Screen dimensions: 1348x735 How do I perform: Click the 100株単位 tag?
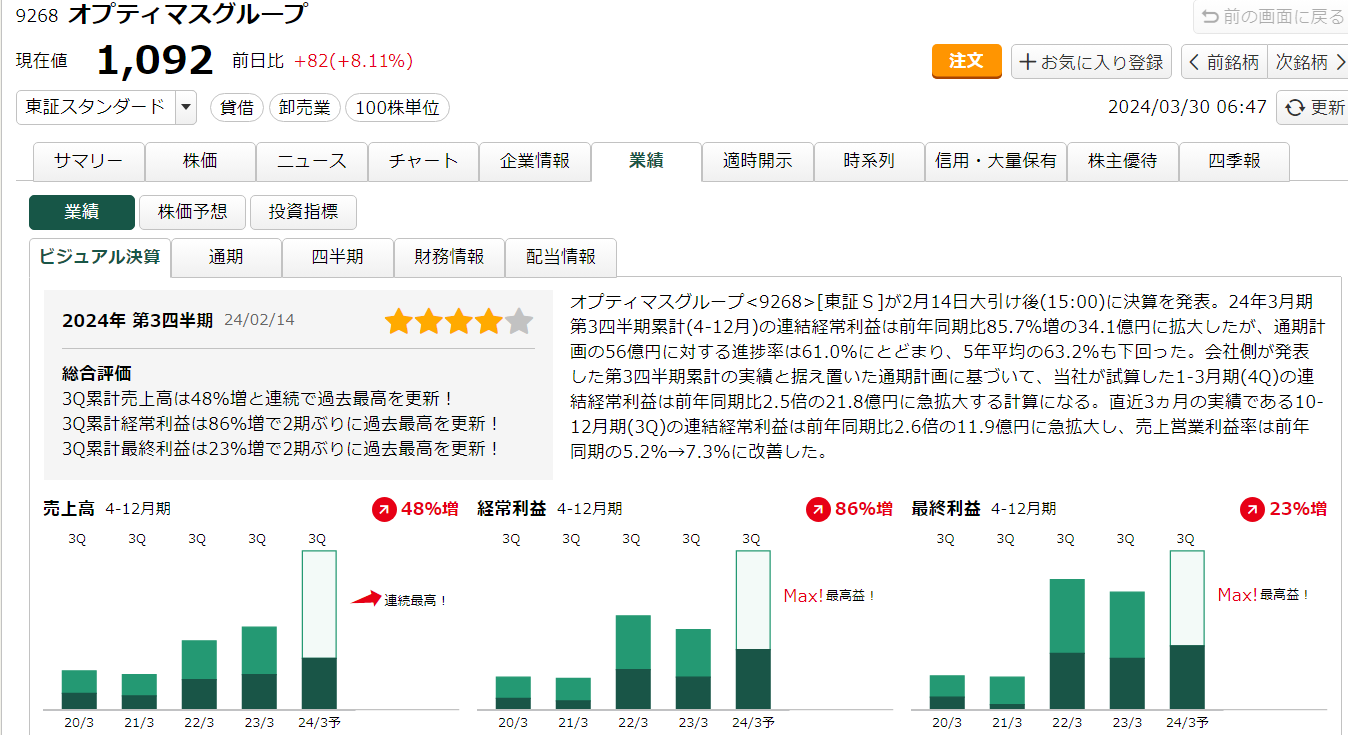(x=397, y=108)
